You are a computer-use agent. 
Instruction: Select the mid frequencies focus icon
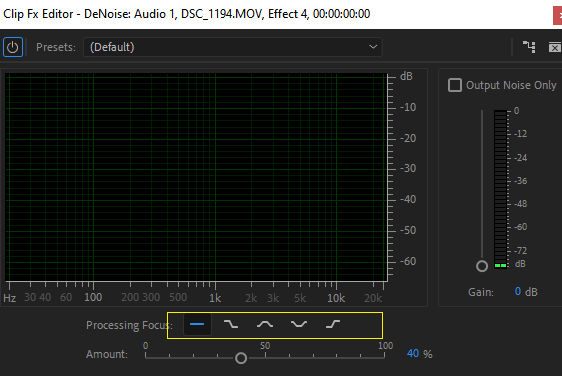click(265, 324)
